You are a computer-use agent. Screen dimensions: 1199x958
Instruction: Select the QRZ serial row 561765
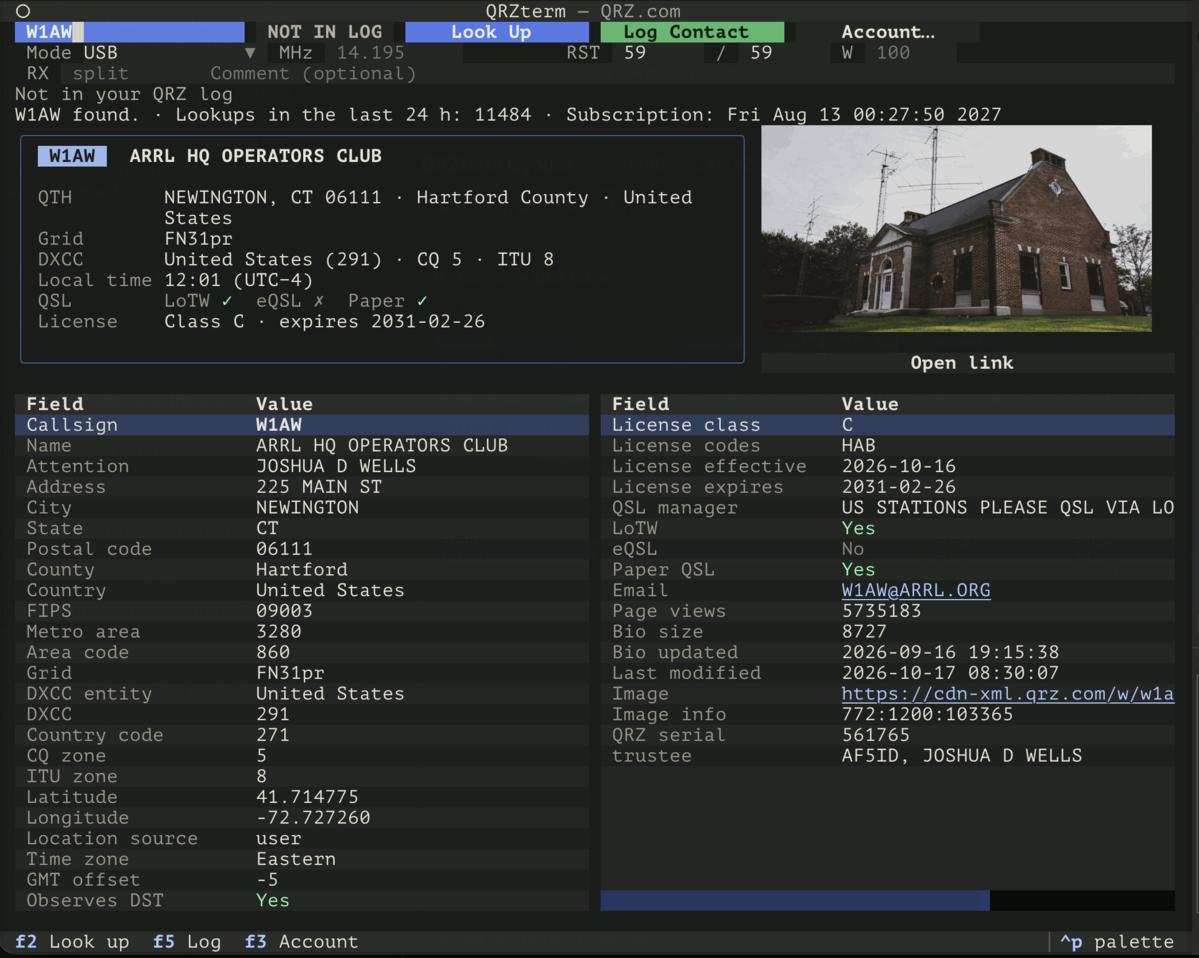(888, 734)
